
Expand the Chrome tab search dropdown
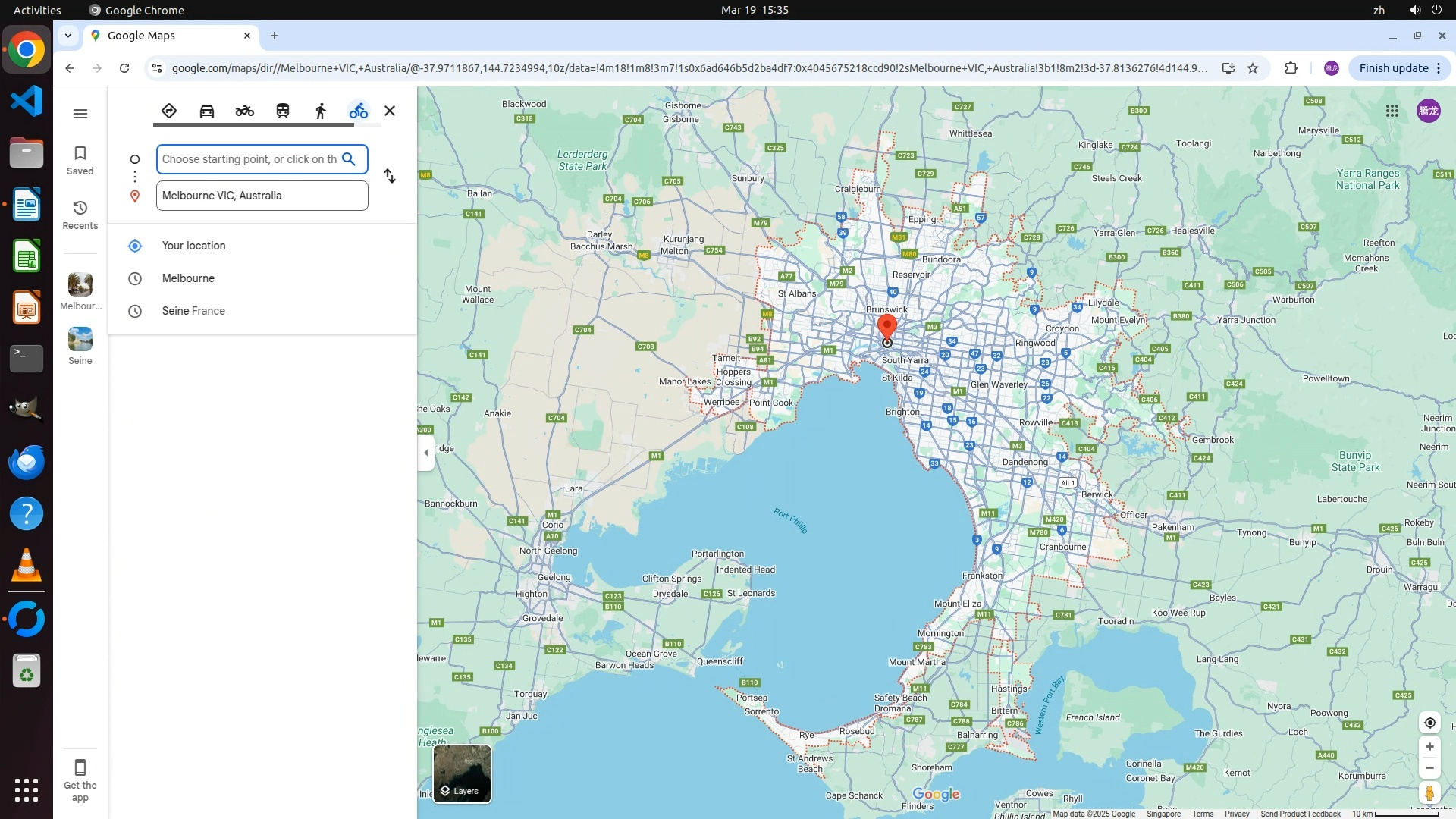tap(68, 36)
